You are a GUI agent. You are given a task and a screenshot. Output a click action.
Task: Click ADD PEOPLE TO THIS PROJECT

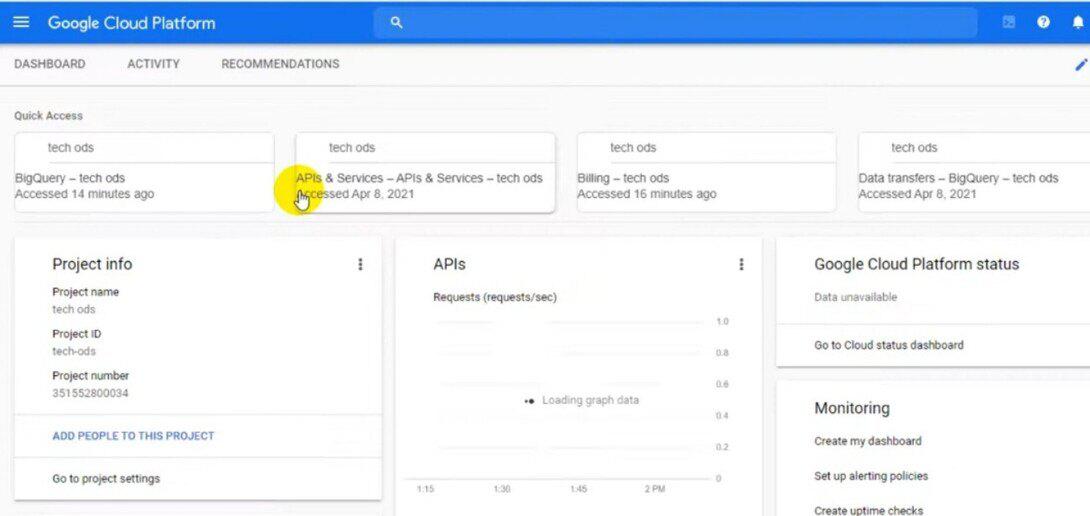pyautogui.click(x=133, y=436)
